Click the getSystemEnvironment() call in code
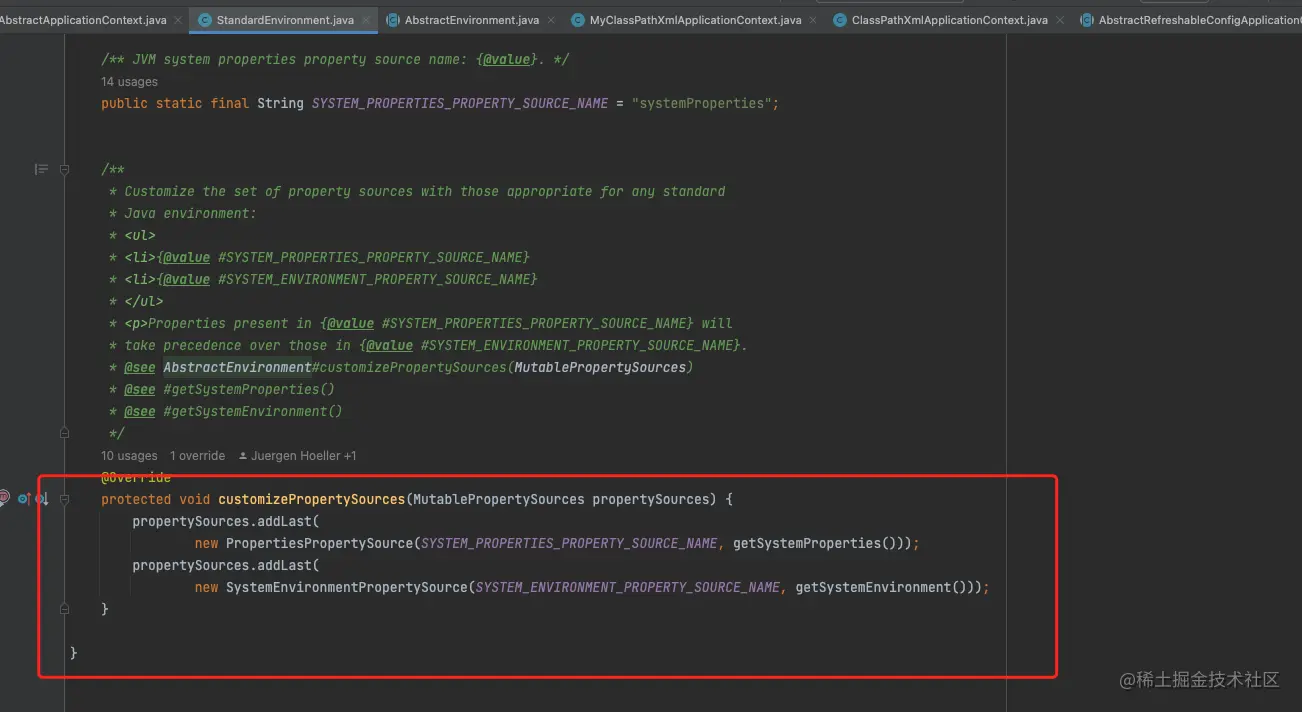 click(881, 587)
